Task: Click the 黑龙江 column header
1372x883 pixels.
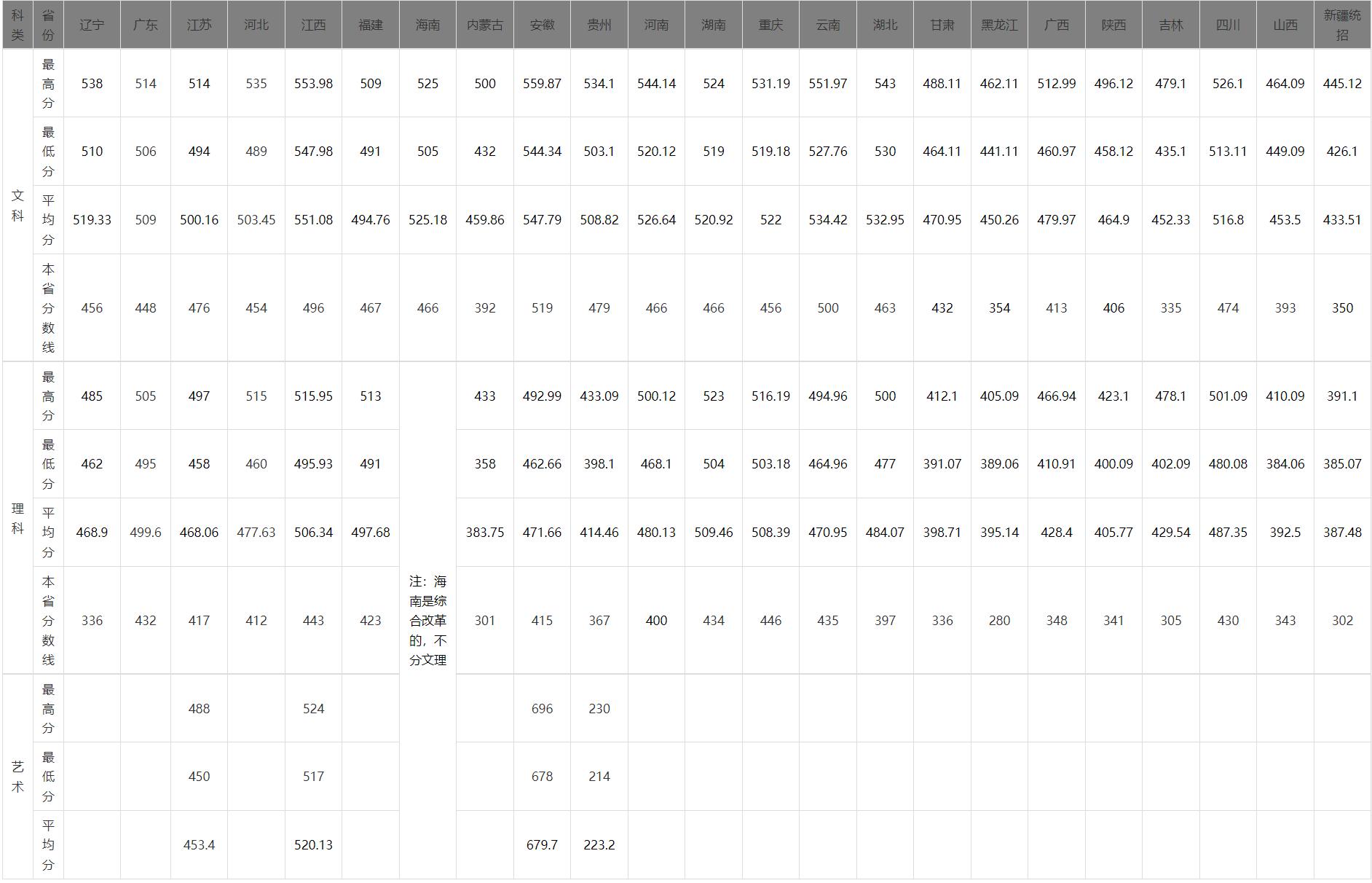Action: 999,25
